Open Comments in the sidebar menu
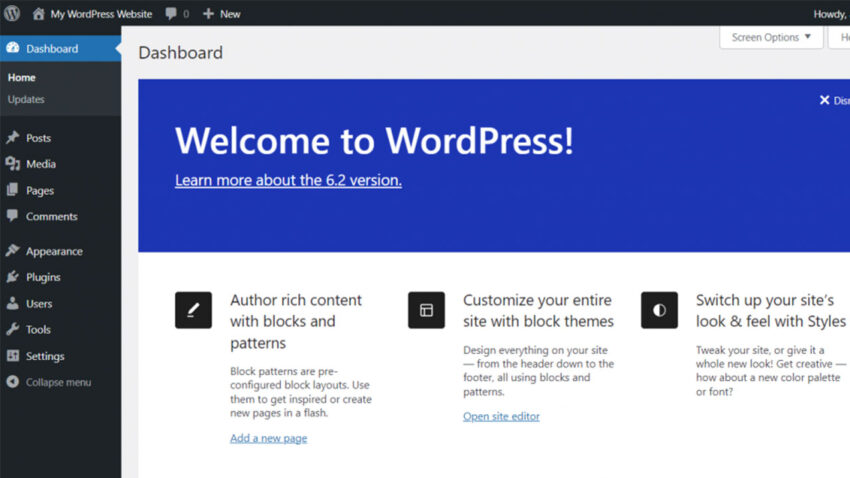 coord(51,216)
